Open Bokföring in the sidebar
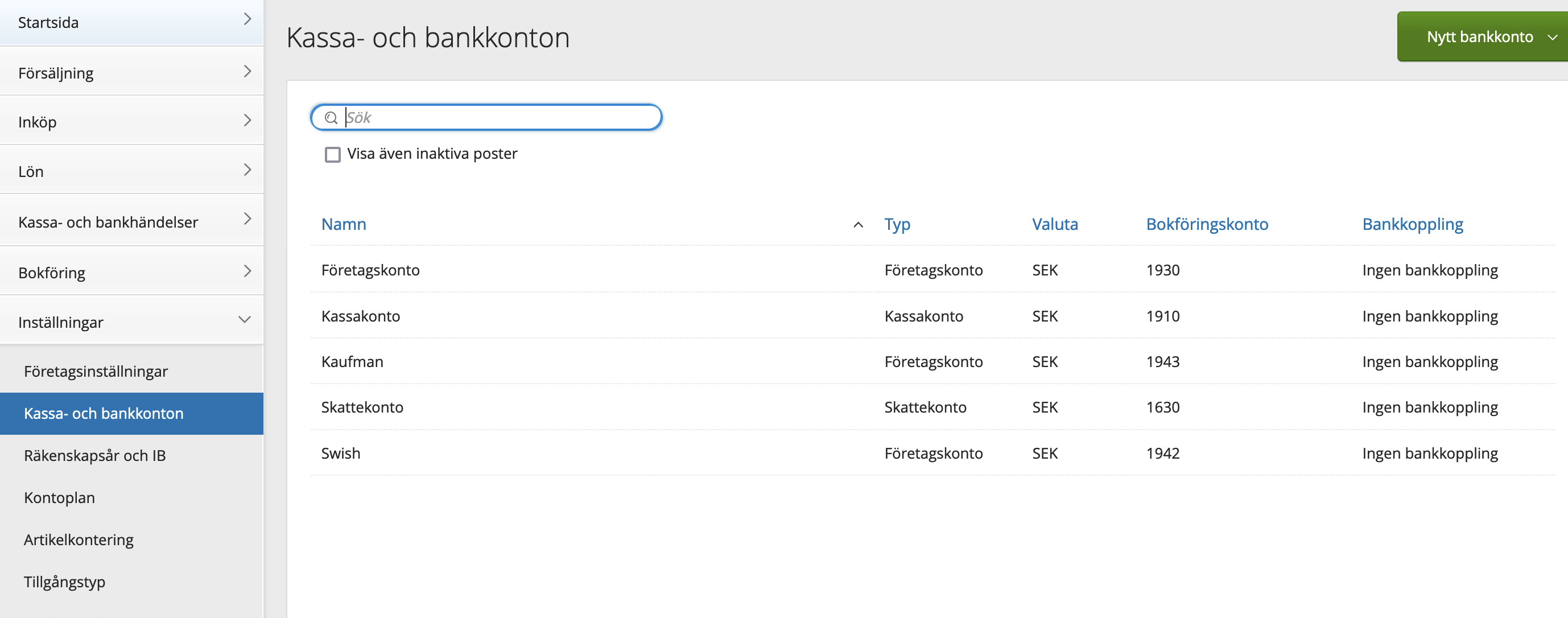Viewport: 1568px width, 618px height. pyautogui.click(x=131, y=271)
